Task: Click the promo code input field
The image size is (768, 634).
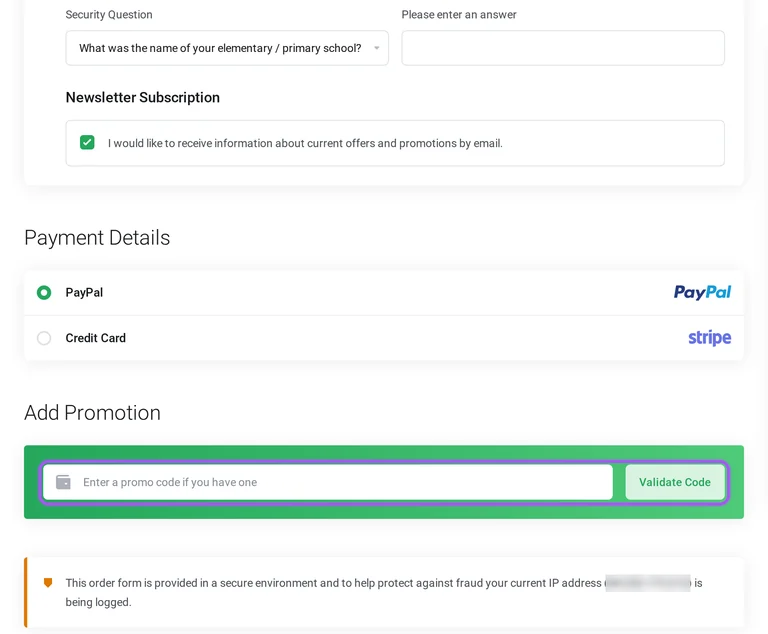Action: pos(328,482)
